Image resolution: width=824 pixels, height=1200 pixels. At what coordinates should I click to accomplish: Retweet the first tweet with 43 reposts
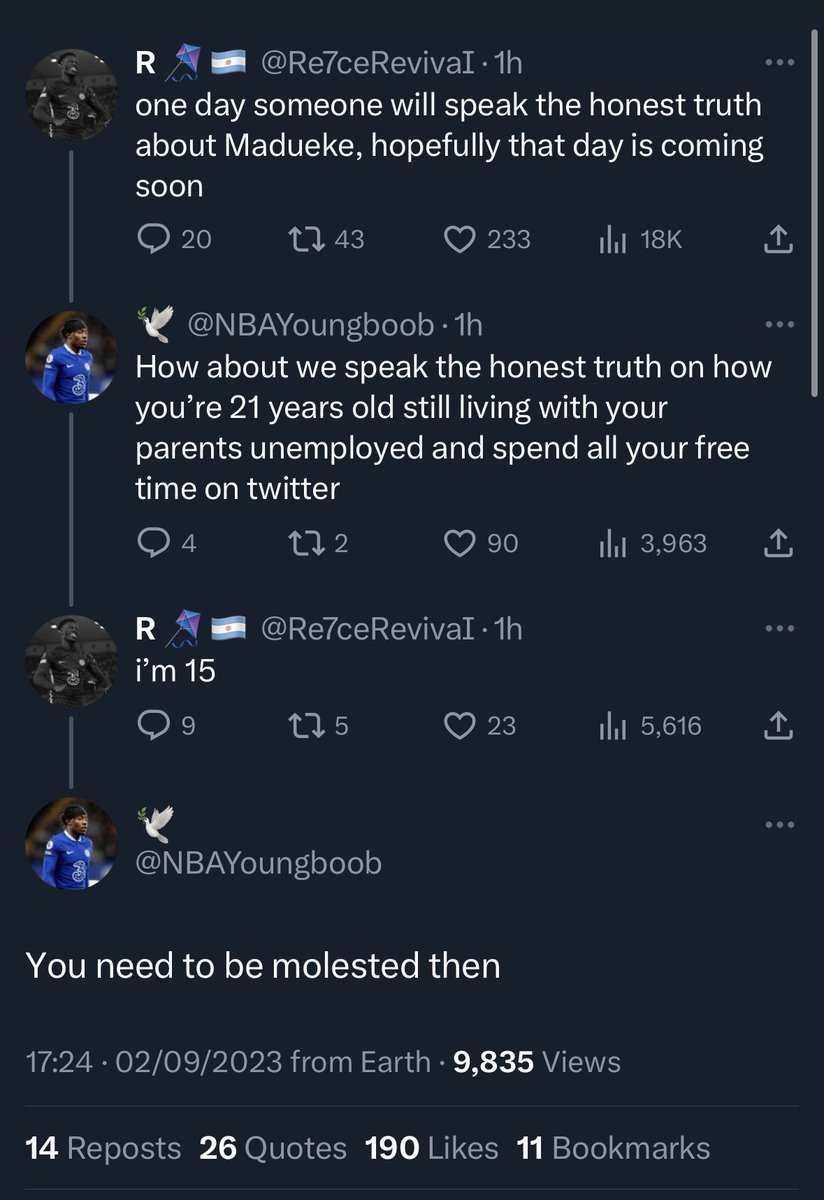tap(327, 240)
